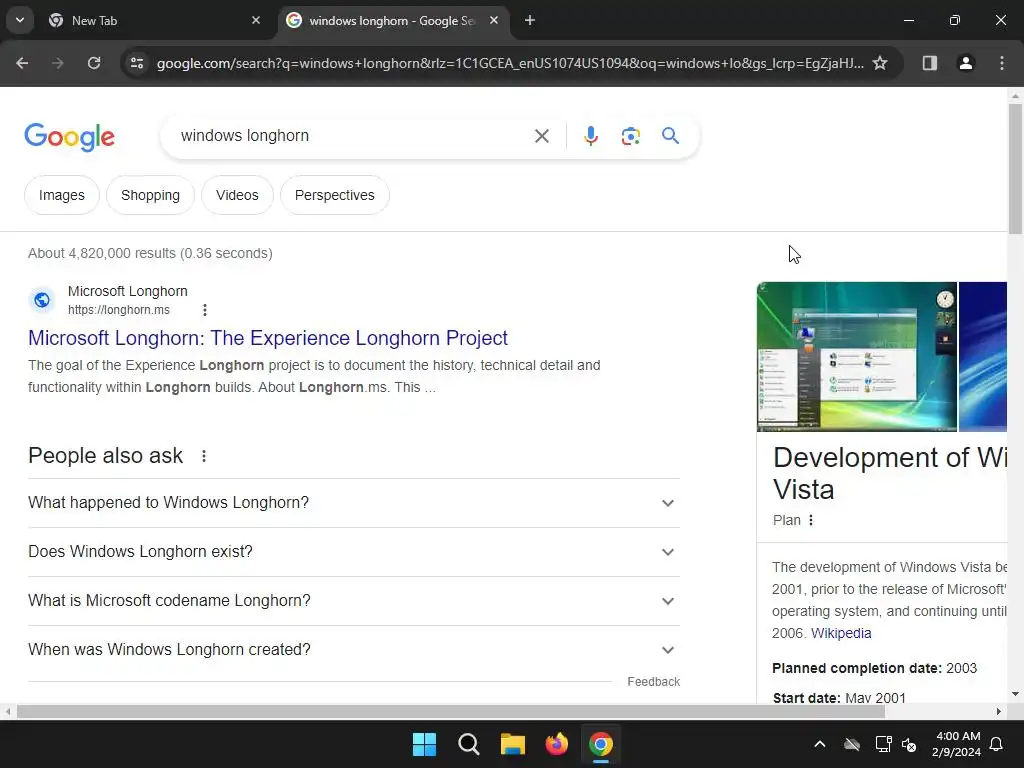Click the Planned completion date: 2003 text
The image size is (1024, 768).
click(874, 668)
